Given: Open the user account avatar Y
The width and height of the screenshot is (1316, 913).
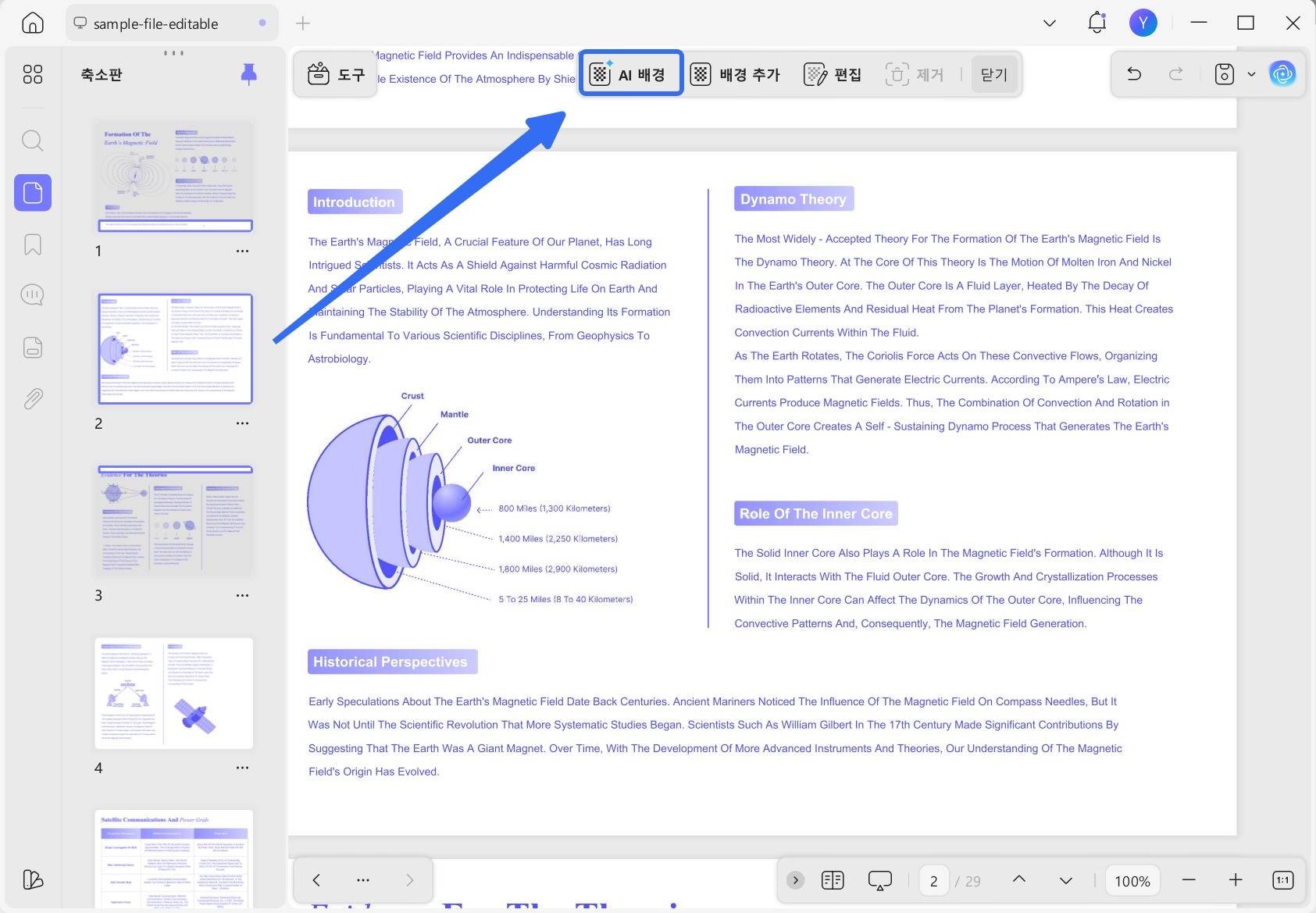Looking at the screenshot, I should point(1143,23).
